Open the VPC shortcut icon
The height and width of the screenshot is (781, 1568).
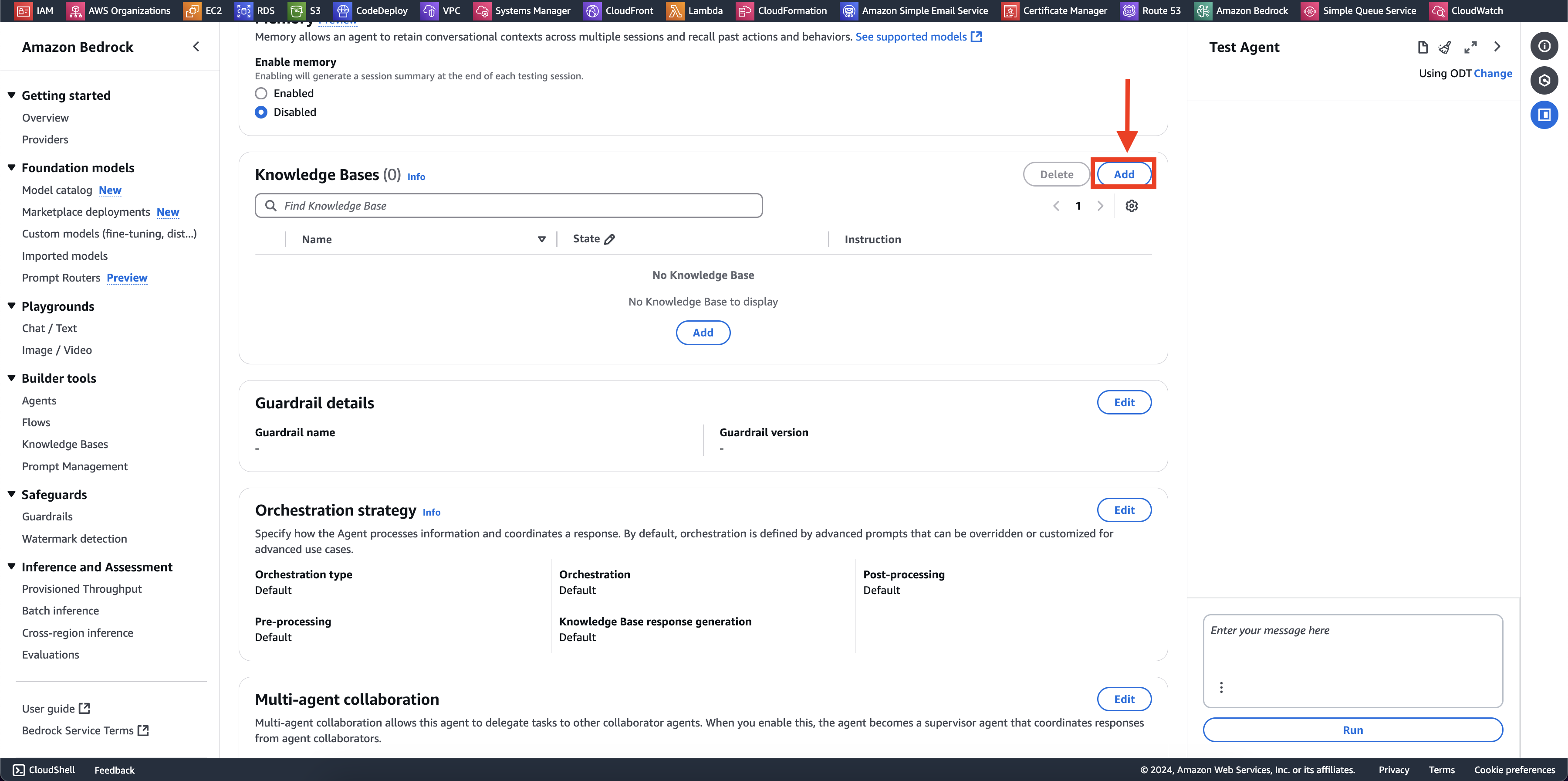click(x=429, y=10)
